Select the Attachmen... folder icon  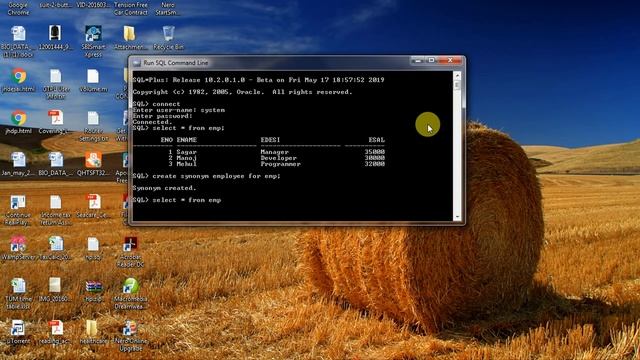tap(130, 38)
